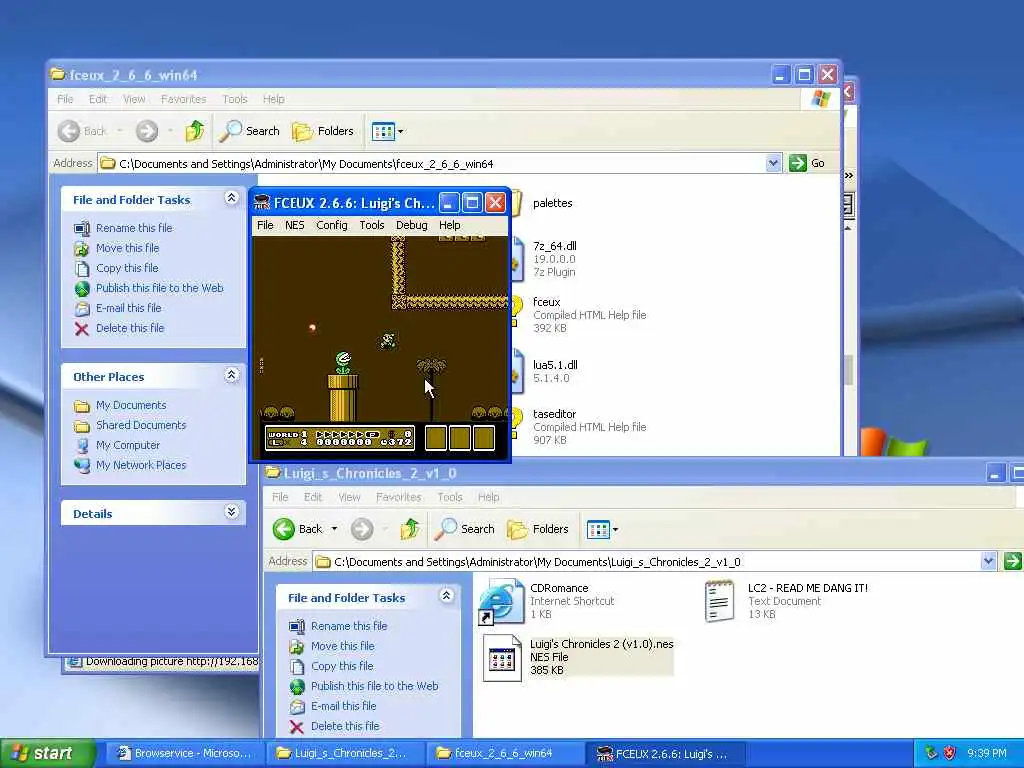Viewport: 1024px width, 768px height.
Task: Click E-mail this file in fceux window
Action: (129, 308)
